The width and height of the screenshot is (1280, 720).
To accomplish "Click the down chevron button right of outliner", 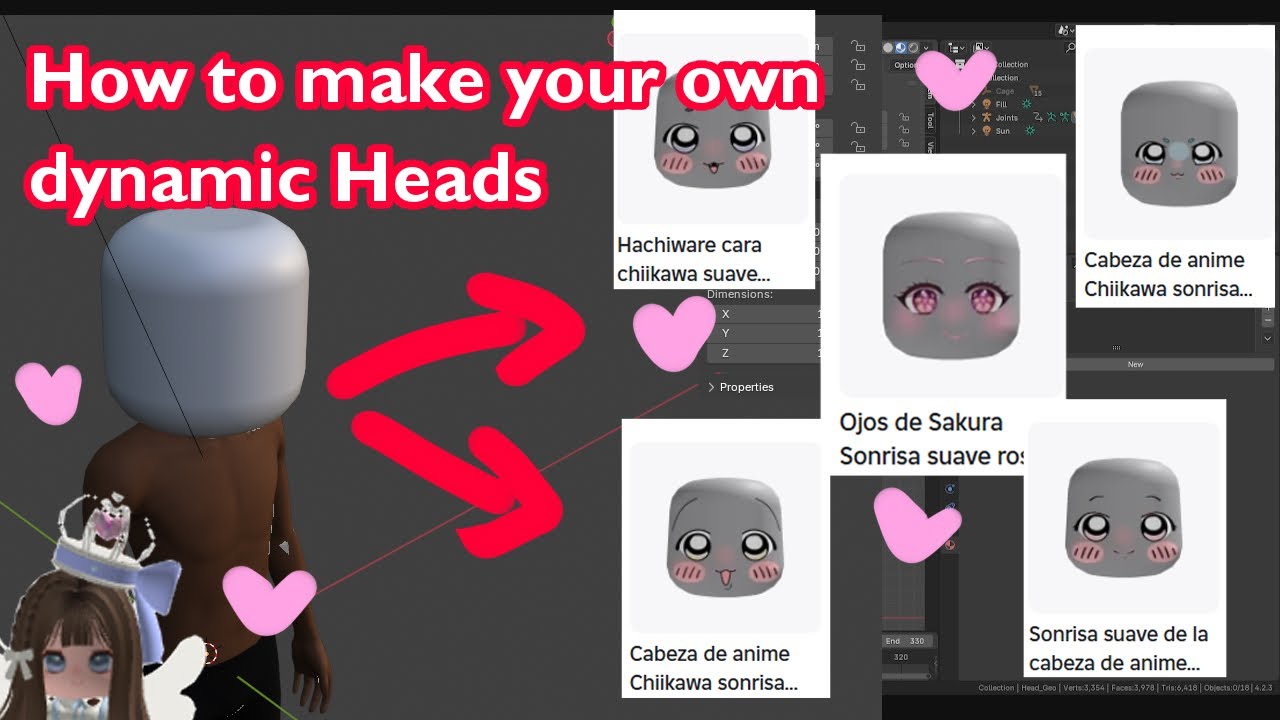I will coord(1267,339).
